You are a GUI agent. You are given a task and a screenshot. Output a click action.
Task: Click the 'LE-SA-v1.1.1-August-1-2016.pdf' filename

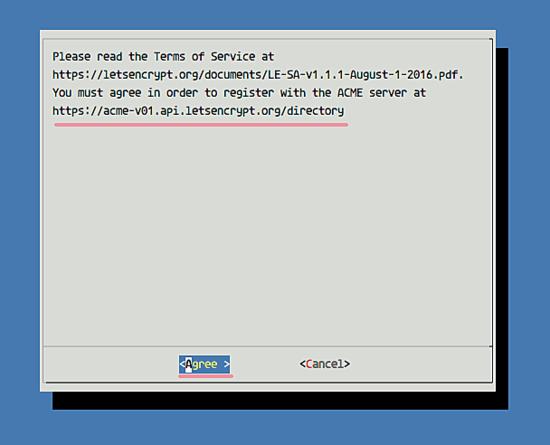pyautogui.click(x=363, y=75)
